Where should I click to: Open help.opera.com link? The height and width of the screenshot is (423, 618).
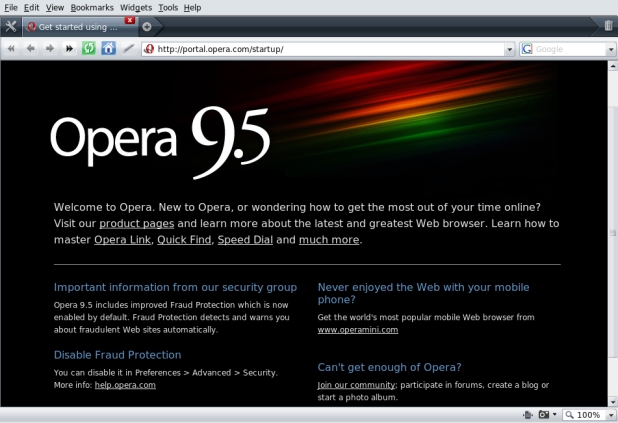point(125,385)
